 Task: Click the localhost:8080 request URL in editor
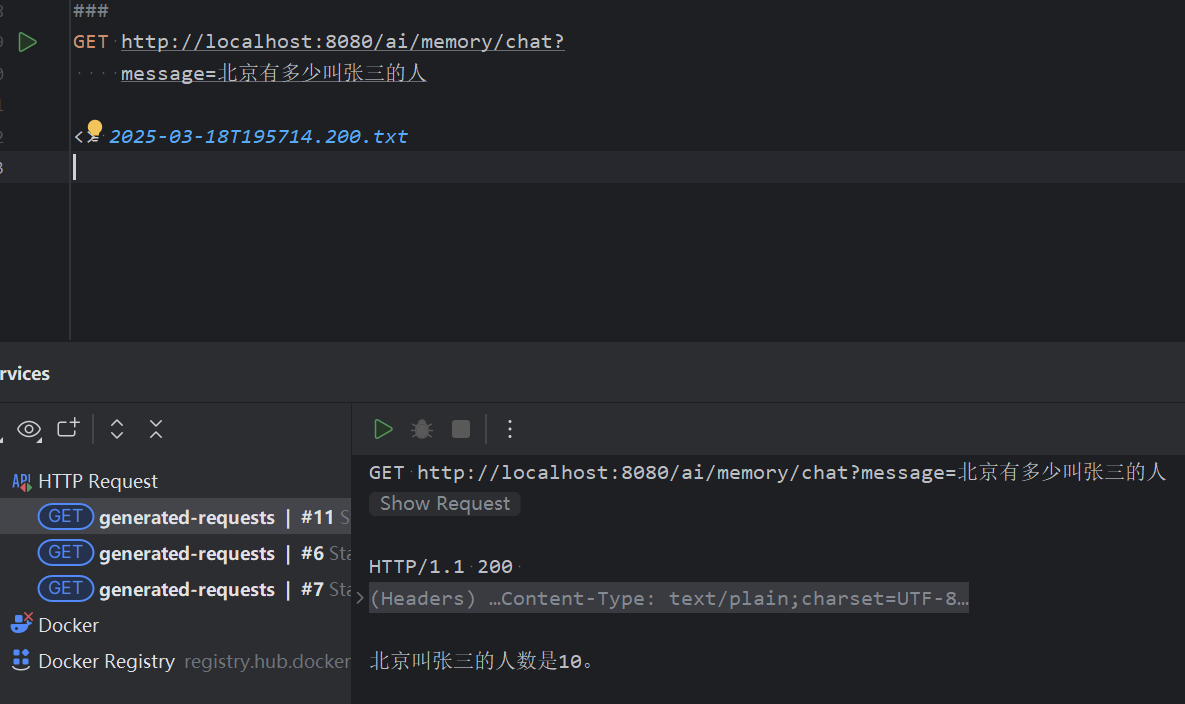click(x=342, y=42)
